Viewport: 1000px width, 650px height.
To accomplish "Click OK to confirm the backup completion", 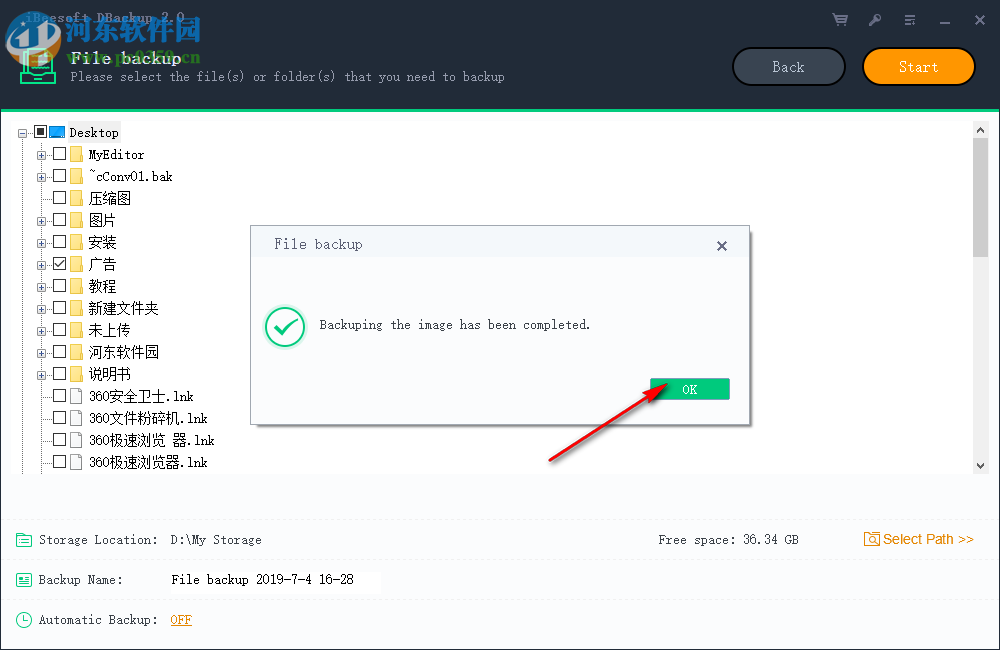I will click(x=689, y=388).
